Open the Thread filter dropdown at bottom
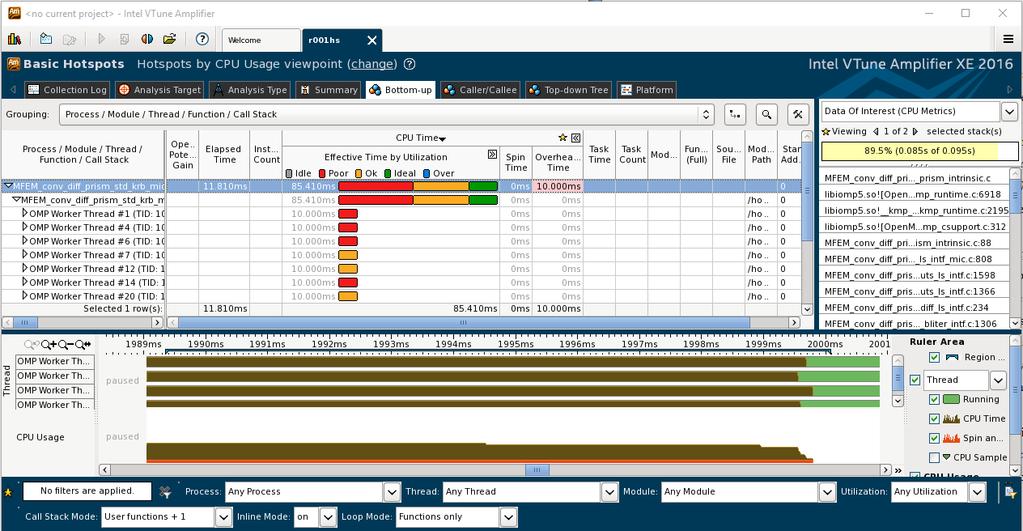The image size is (1023, 531). pos(609,492)
